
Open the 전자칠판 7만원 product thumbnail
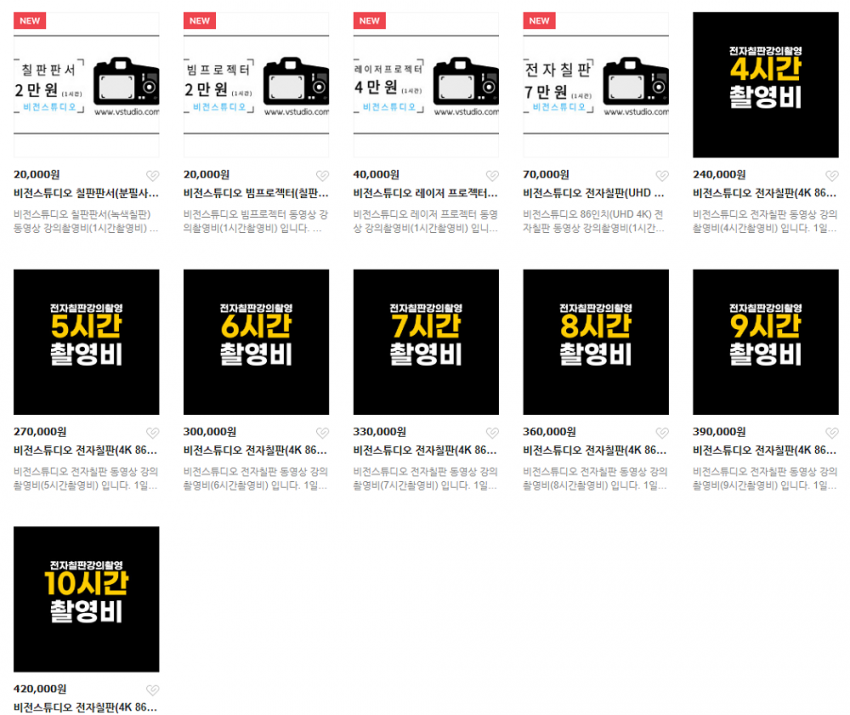pos(596,85)
